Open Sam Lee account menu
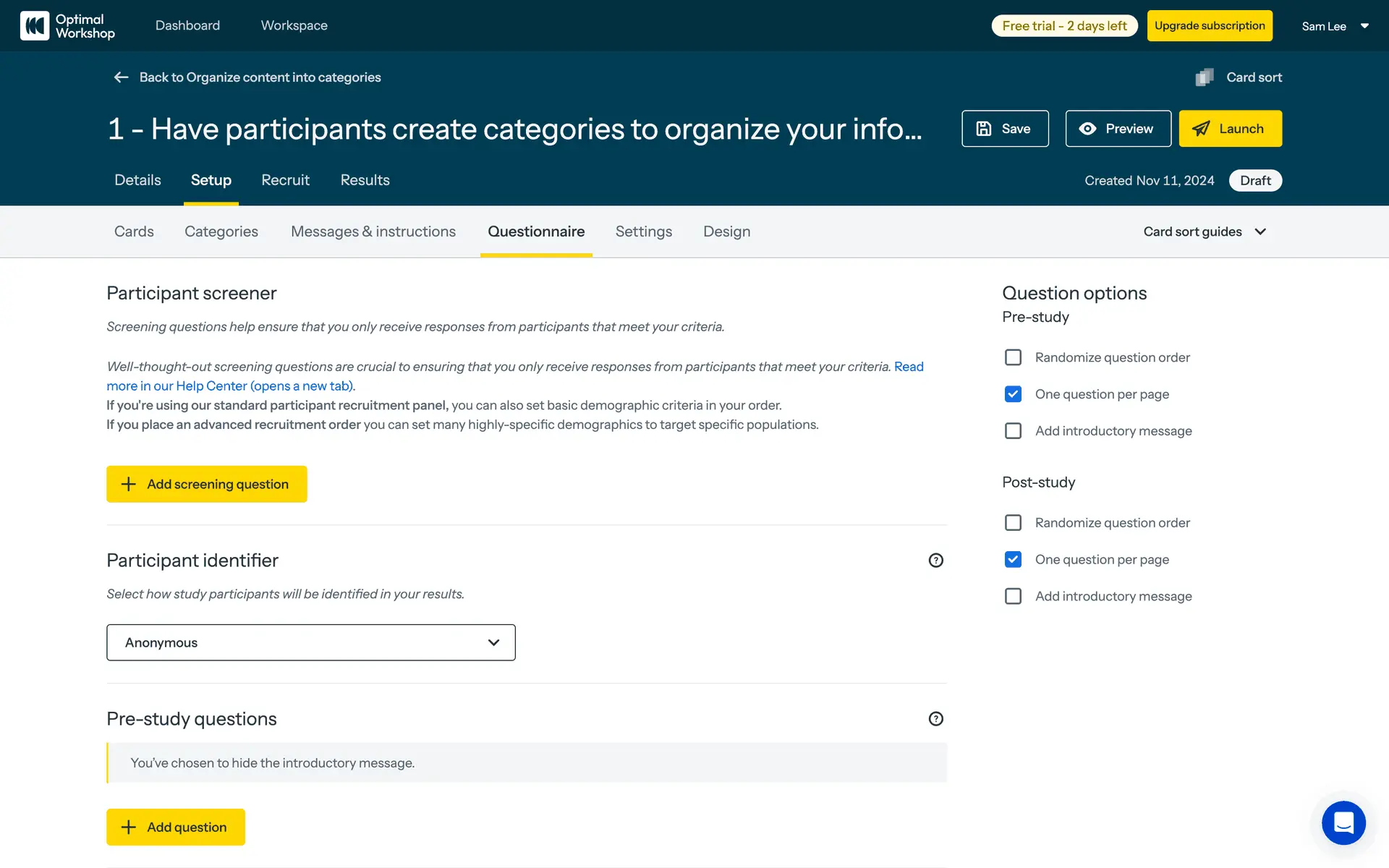Viewport: 1389px width, 868px height. 1335,26
